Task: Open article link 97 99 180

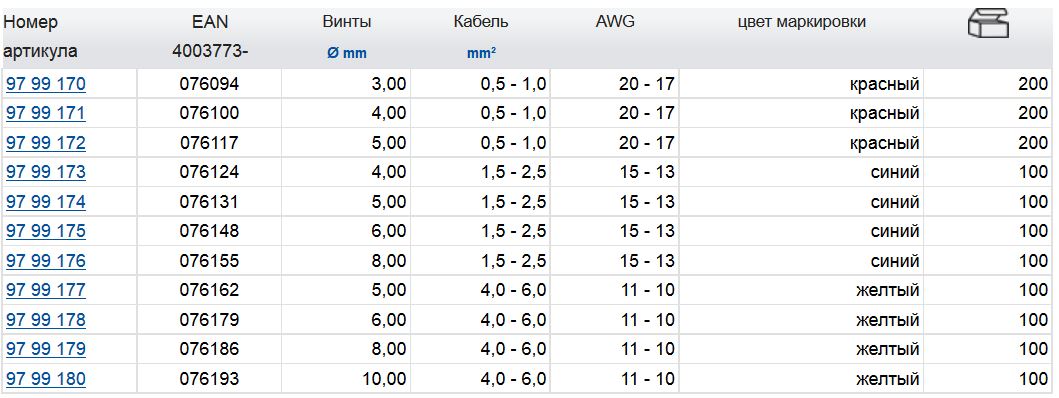Action: coord(46,378)
